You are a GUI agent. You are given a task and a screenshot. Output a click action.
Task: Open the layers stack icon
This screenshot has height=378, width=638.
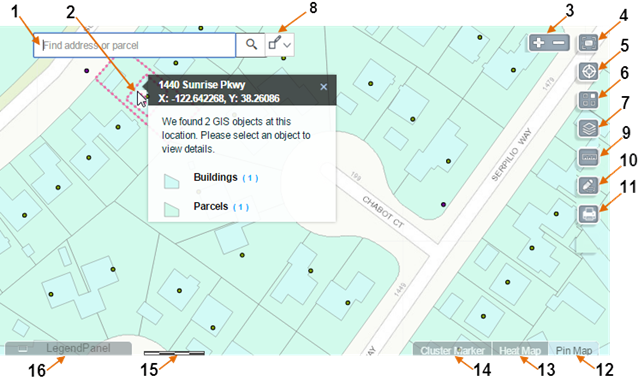(x=588, y=129)
